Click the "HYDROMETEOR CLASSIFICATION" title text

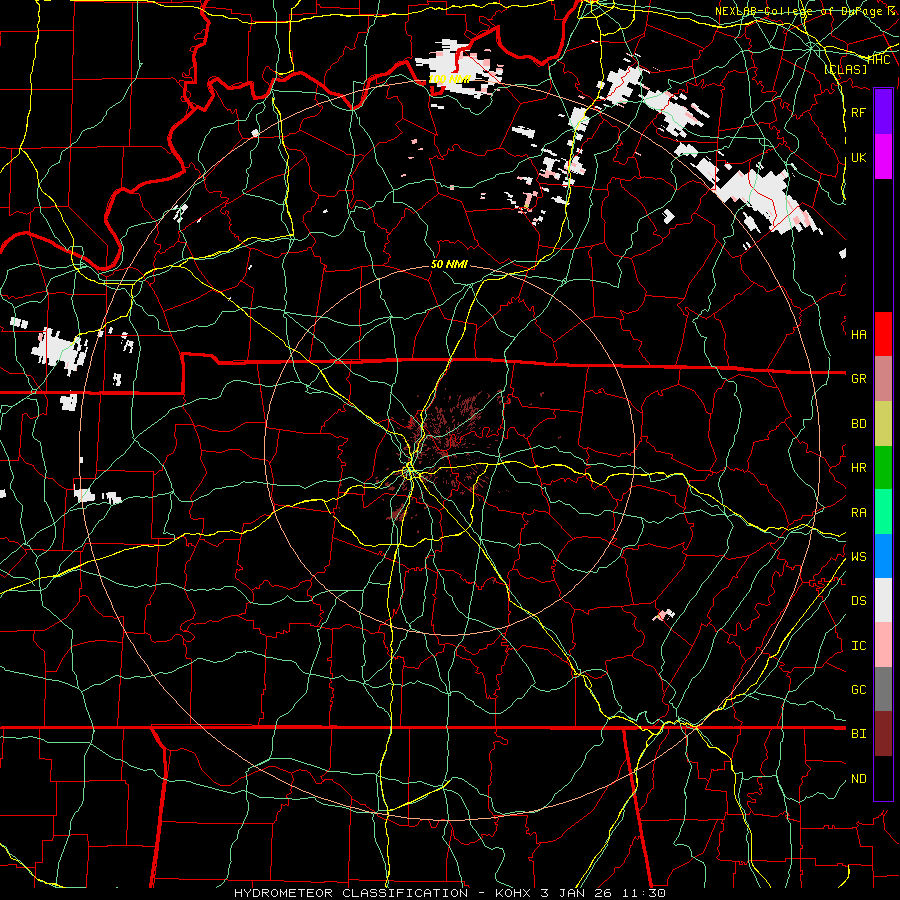click(351, 893)
